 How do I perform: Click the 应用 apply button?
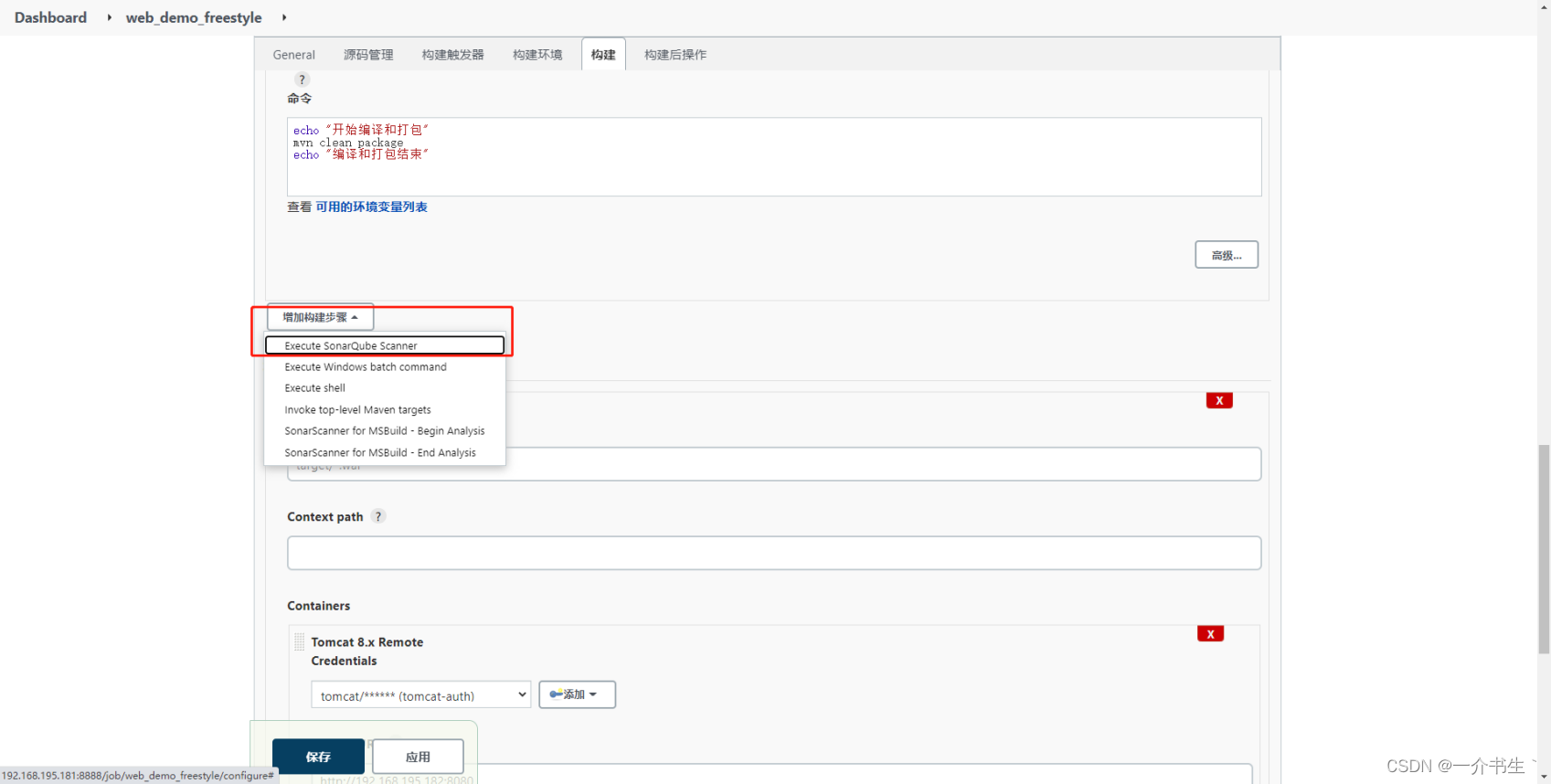tap(418, 757)
